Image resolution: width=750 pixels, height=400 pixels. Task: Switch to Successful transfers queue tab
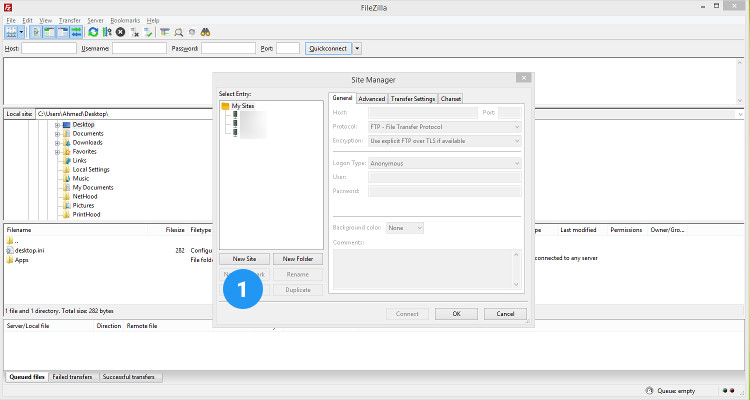(x=129, y=377)
